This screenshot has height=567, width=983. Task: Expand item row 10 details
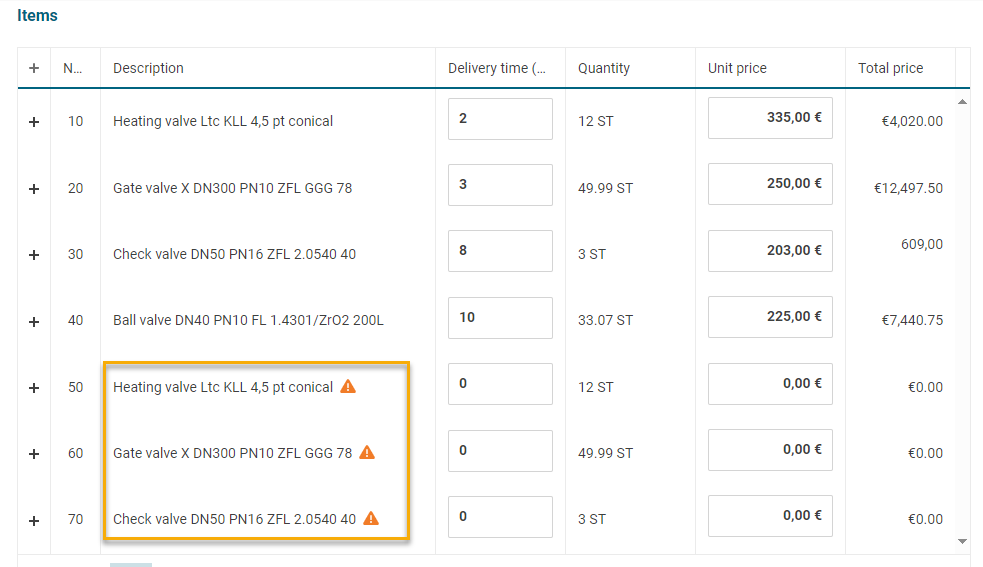[x=34, y=122]
